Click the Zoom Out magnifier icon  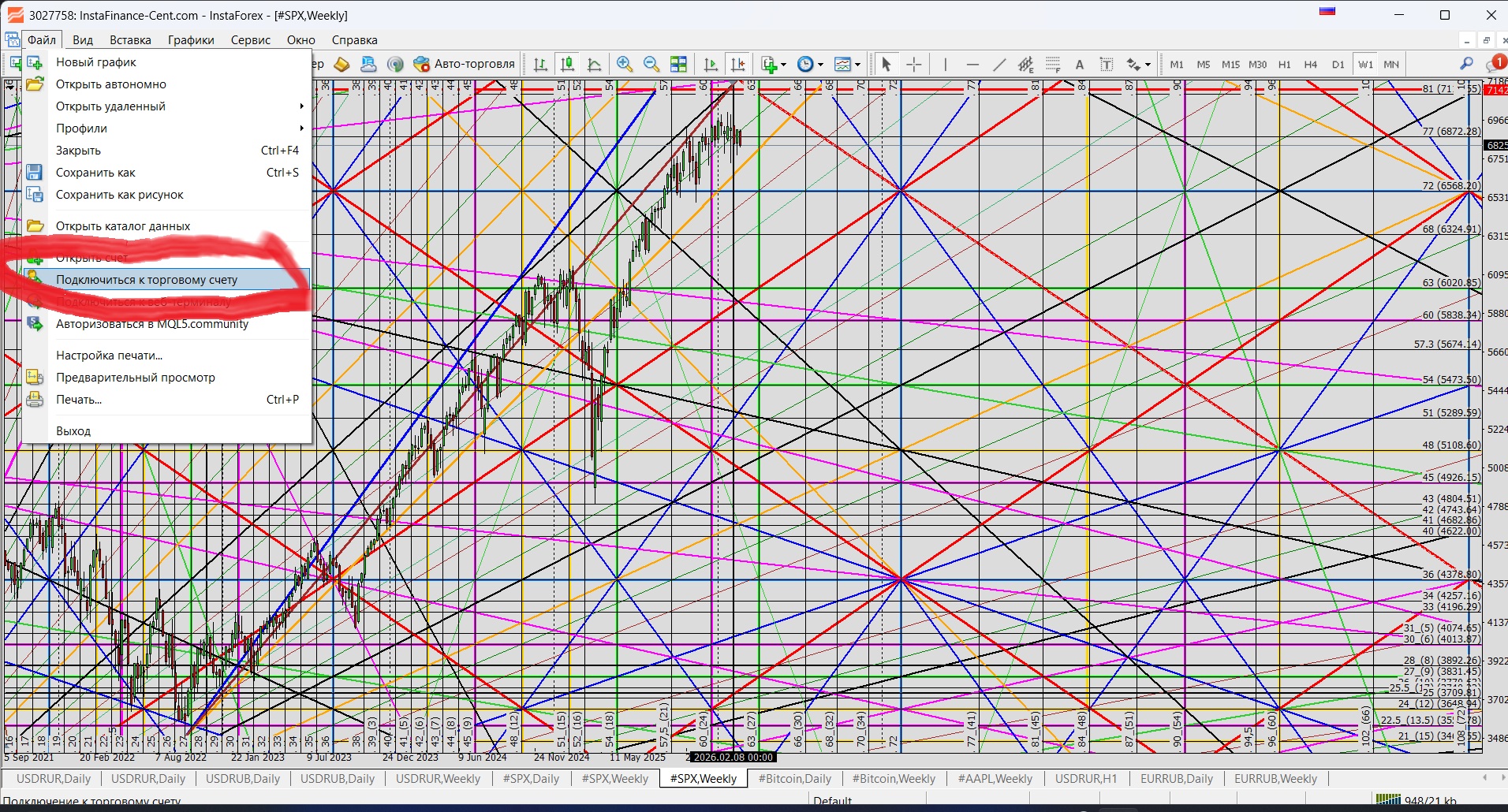click(x=651, y=65)
